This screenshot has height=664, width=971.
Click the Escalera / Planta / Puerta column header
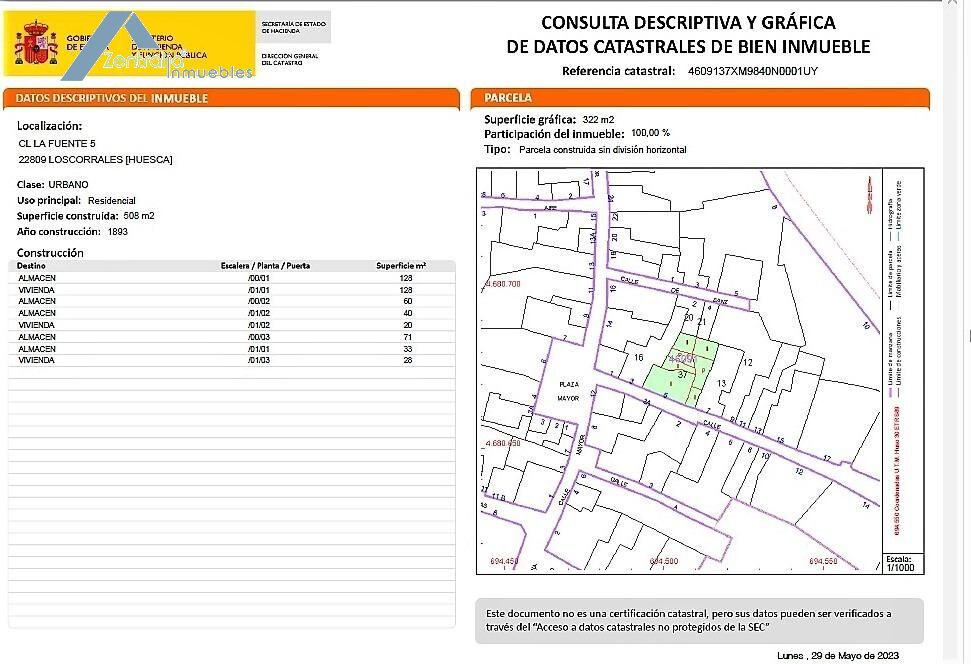tap(265, 266)
